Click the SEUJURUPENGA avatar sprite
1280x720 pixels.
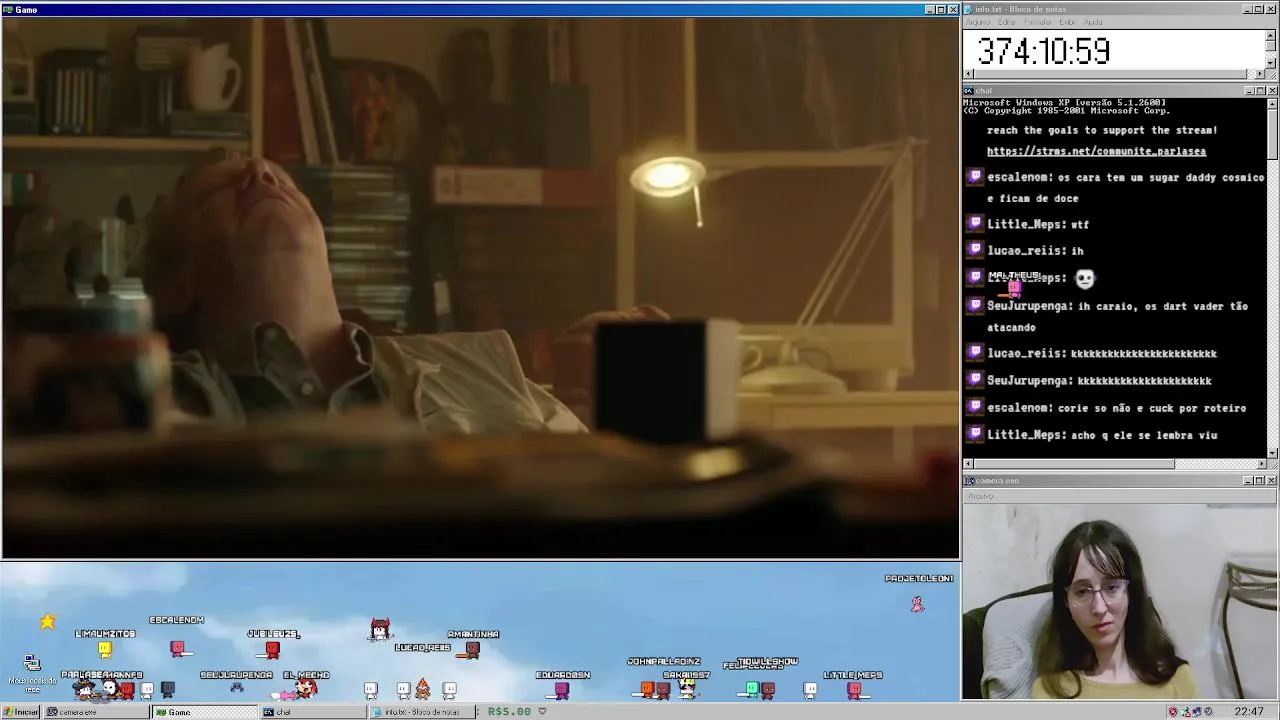tap(237, 688)
